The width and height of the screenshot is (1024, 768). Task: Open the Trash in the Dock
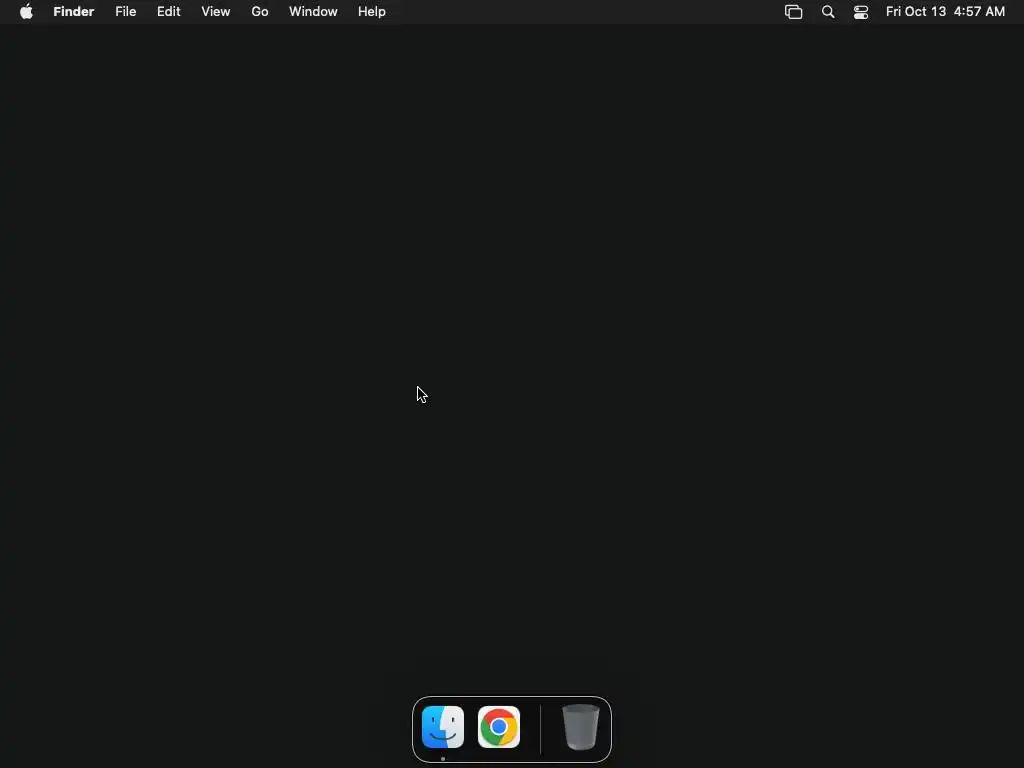581,727
